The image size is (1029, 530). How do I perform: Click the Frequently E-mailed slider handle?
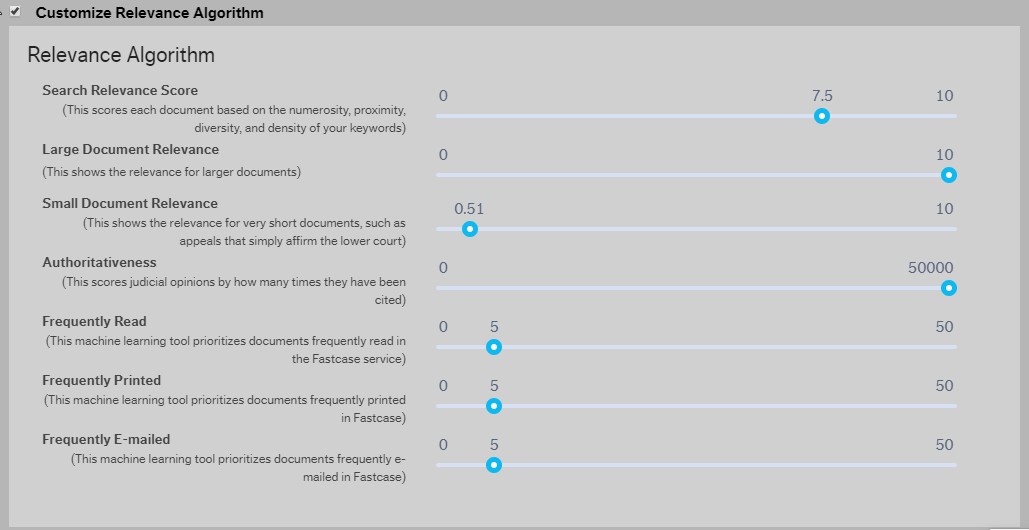coord(494,465)
